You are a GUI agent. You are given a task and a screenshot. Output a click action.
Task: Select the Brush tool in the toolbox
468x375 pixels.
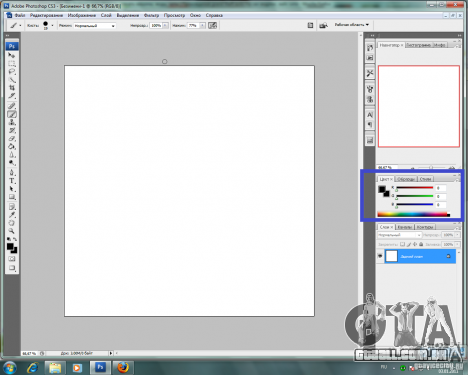pyautogui.click(x=12, y=114)
